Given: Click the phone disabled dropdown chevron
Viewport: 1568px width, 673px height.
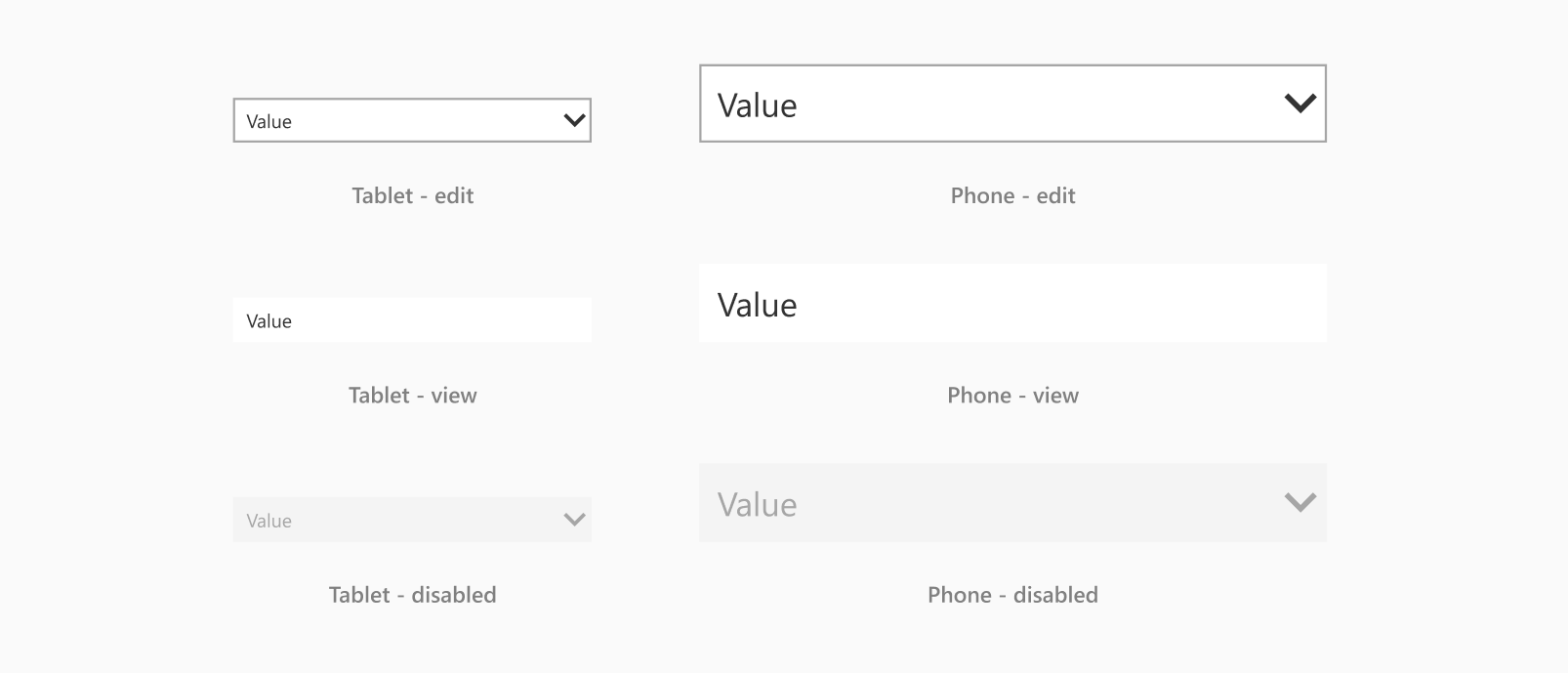Looking at the screenshot, I should coord(1300,502).
